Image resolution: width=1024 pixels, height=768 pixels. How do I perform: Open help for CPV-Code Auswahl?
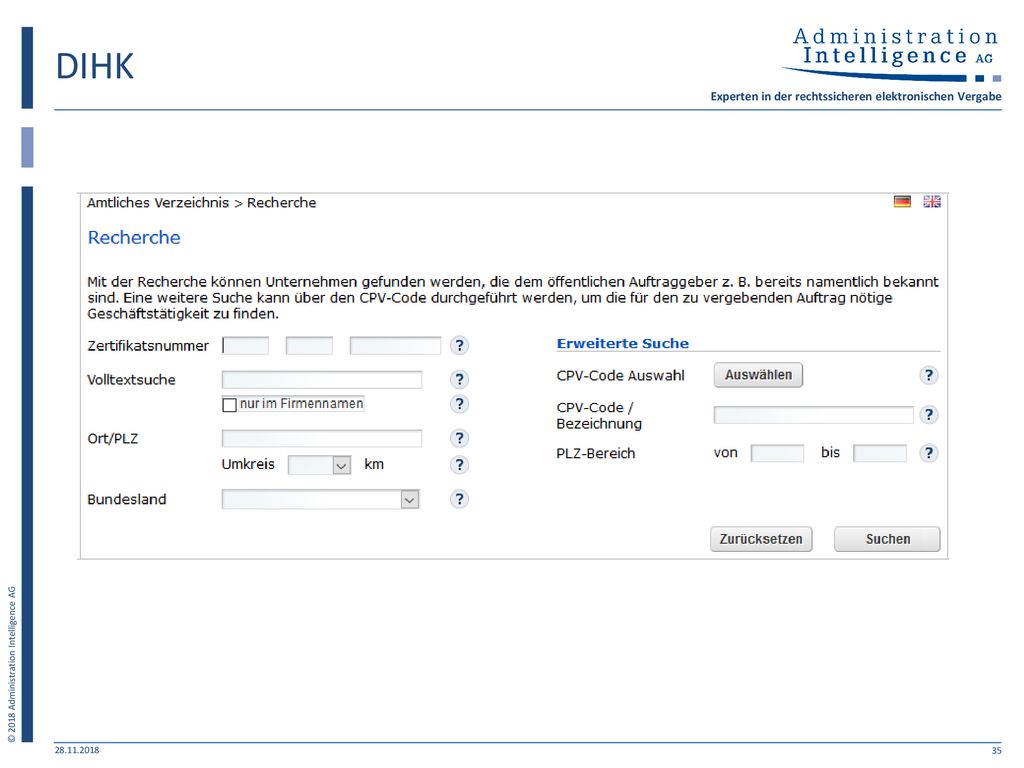click(x=929, y=376)
